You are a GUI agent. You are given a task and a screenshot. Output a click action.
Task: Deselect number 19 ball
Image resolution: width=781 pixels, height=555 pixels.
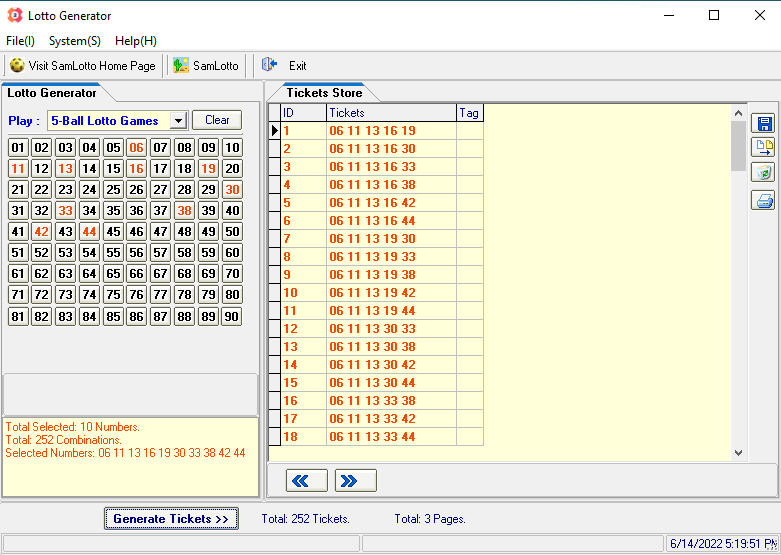(208, 168)
